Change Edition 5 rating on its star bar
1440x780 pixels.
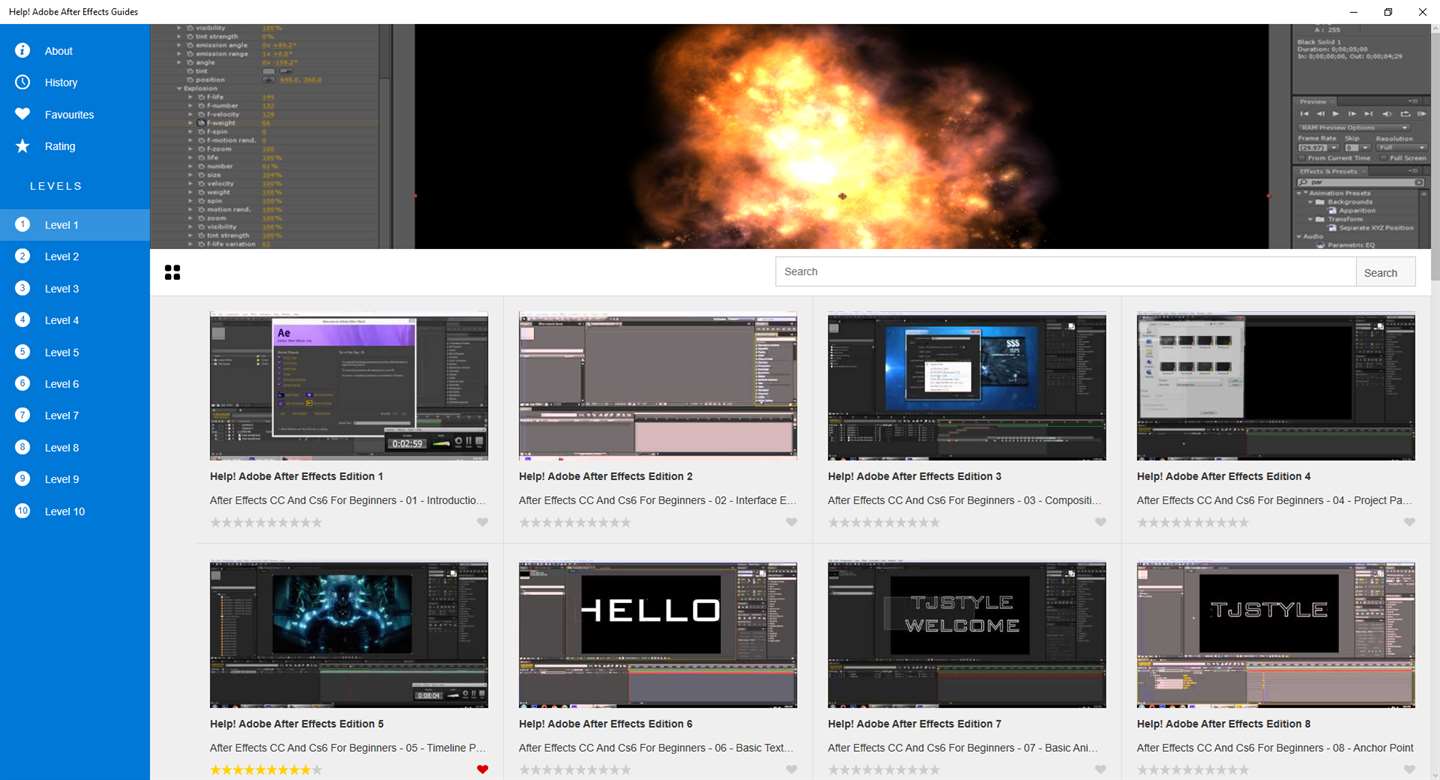click(266, 770)
